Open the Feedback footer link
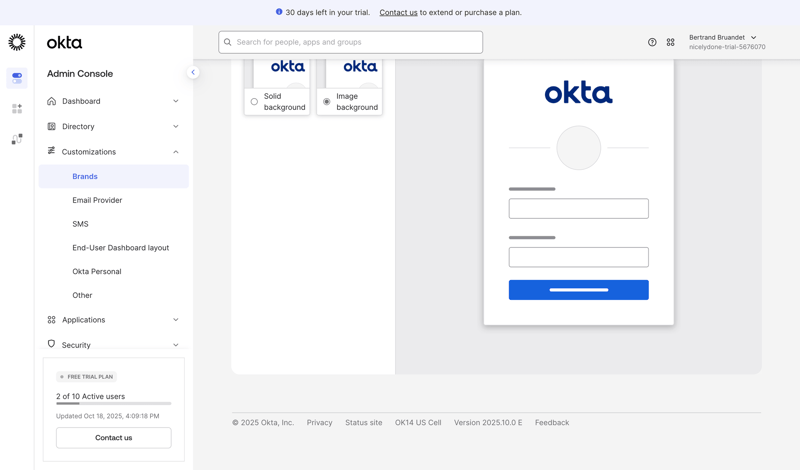This screenshot has height=470, width=800. pyautogui.click(x=552, y=423)
